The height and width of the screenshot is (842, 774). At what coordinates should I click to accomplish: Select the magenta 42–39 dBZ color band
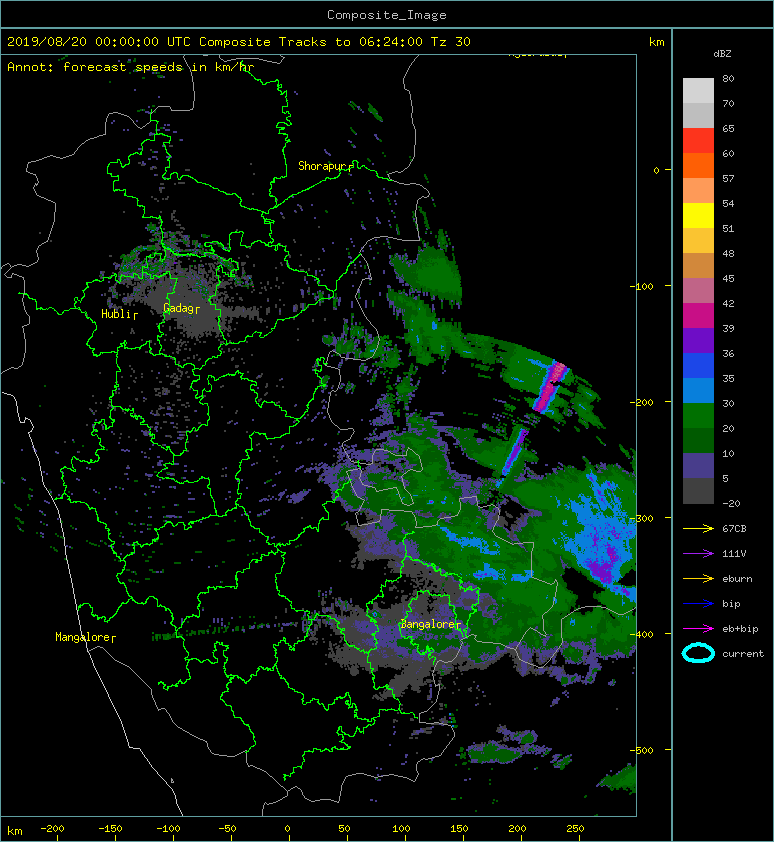coord(698,316)
